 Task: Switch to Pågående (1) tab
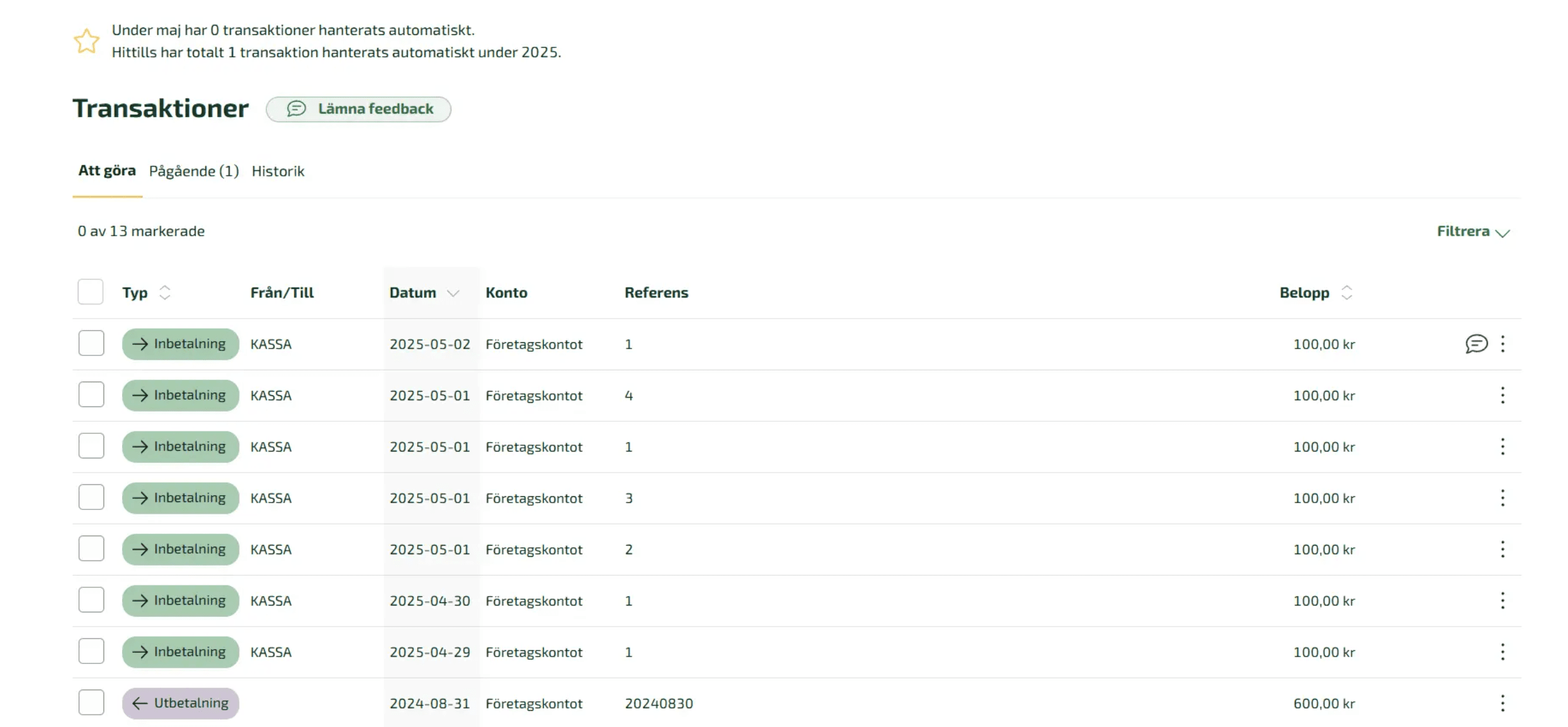(x=194, y=171)
